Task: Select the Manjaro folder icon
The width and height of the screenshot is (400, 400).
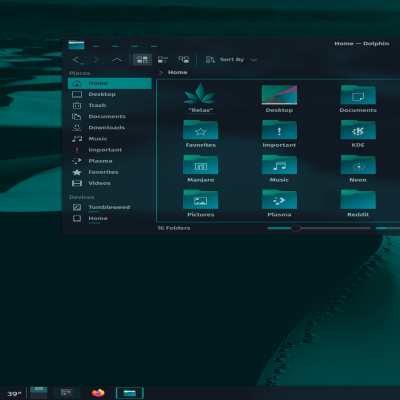Action: pos(201,165)
